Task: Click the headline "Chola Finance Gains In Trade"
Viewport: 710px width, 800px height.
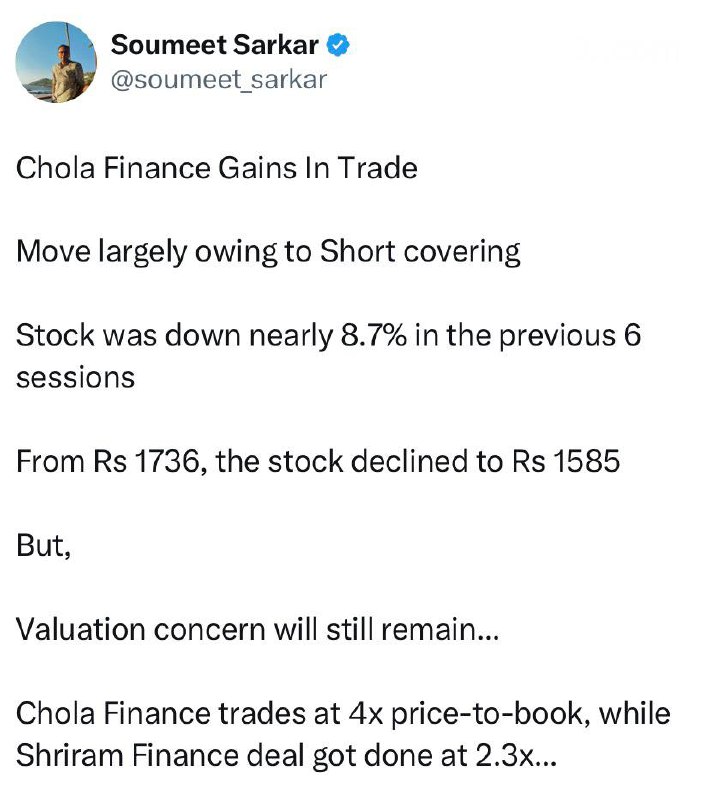Action: pyautogui.click(x=216, y=167)
